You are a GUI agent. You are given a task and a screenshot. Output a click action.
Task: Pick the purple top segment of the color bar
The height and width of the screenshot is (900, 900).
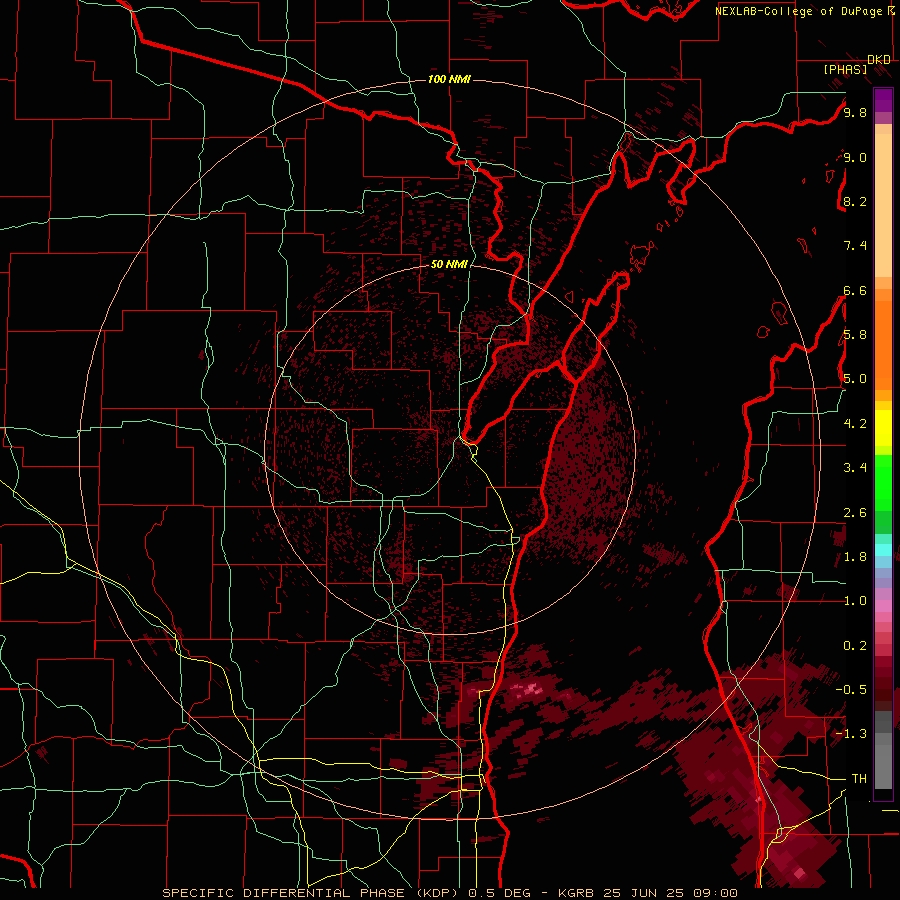[883, 100]
